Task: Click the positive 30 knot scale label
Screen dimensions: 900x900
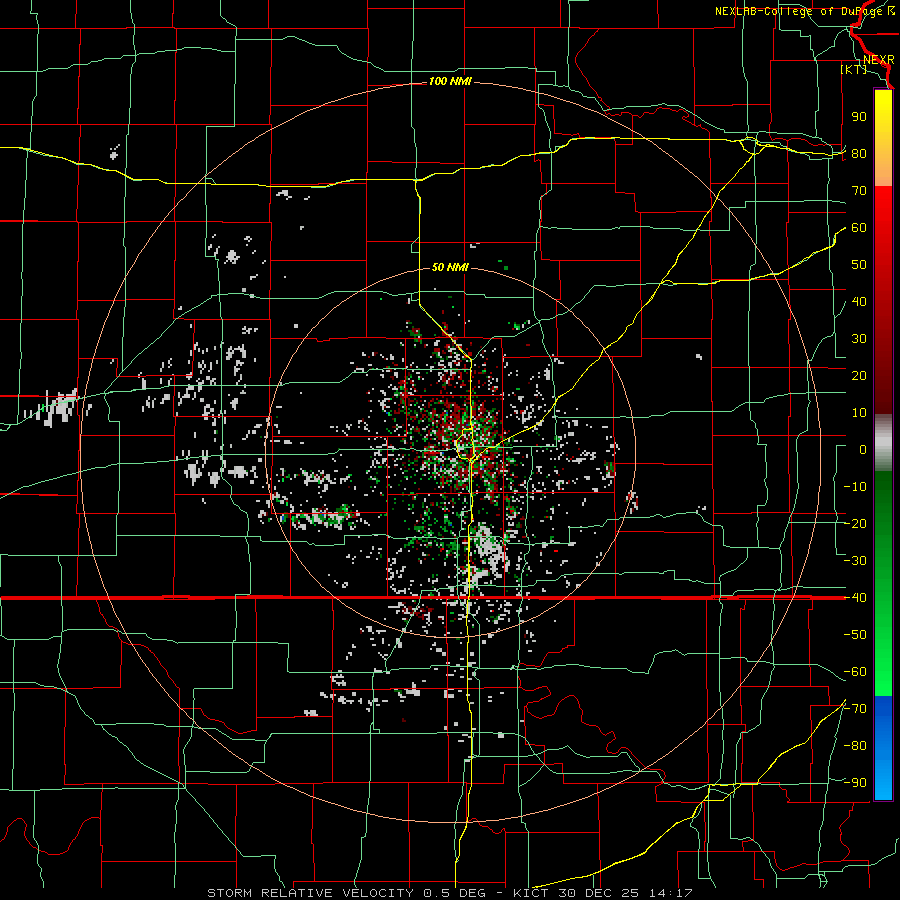Action: pos(859,339)
